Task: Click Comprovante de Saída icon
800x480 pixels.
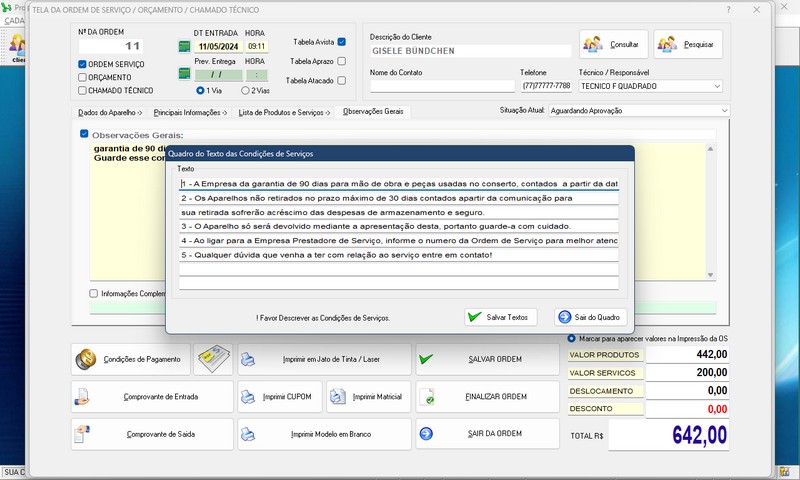Action: coord(82,434)
